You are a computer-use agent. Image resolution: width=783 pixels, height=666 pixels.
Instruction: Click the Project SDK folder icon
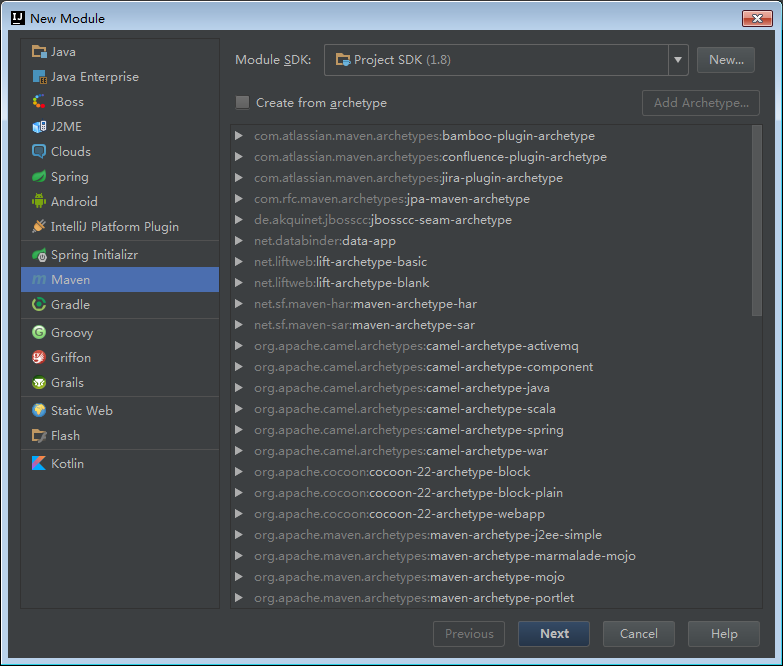pos(343,60)
